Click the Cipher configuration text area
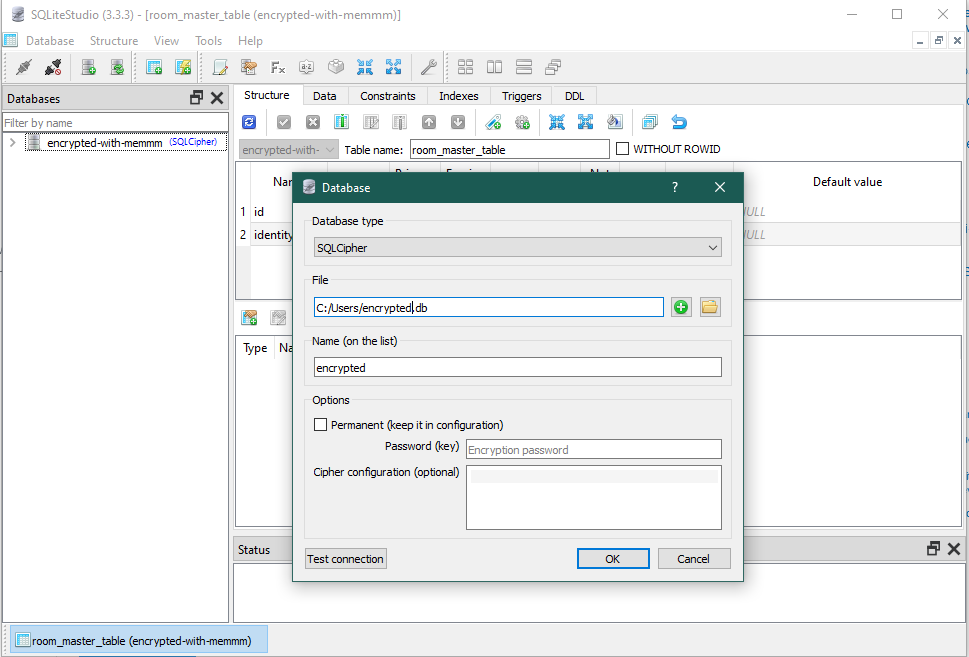This screenshot has width=969, height=657. pos(593,497)
